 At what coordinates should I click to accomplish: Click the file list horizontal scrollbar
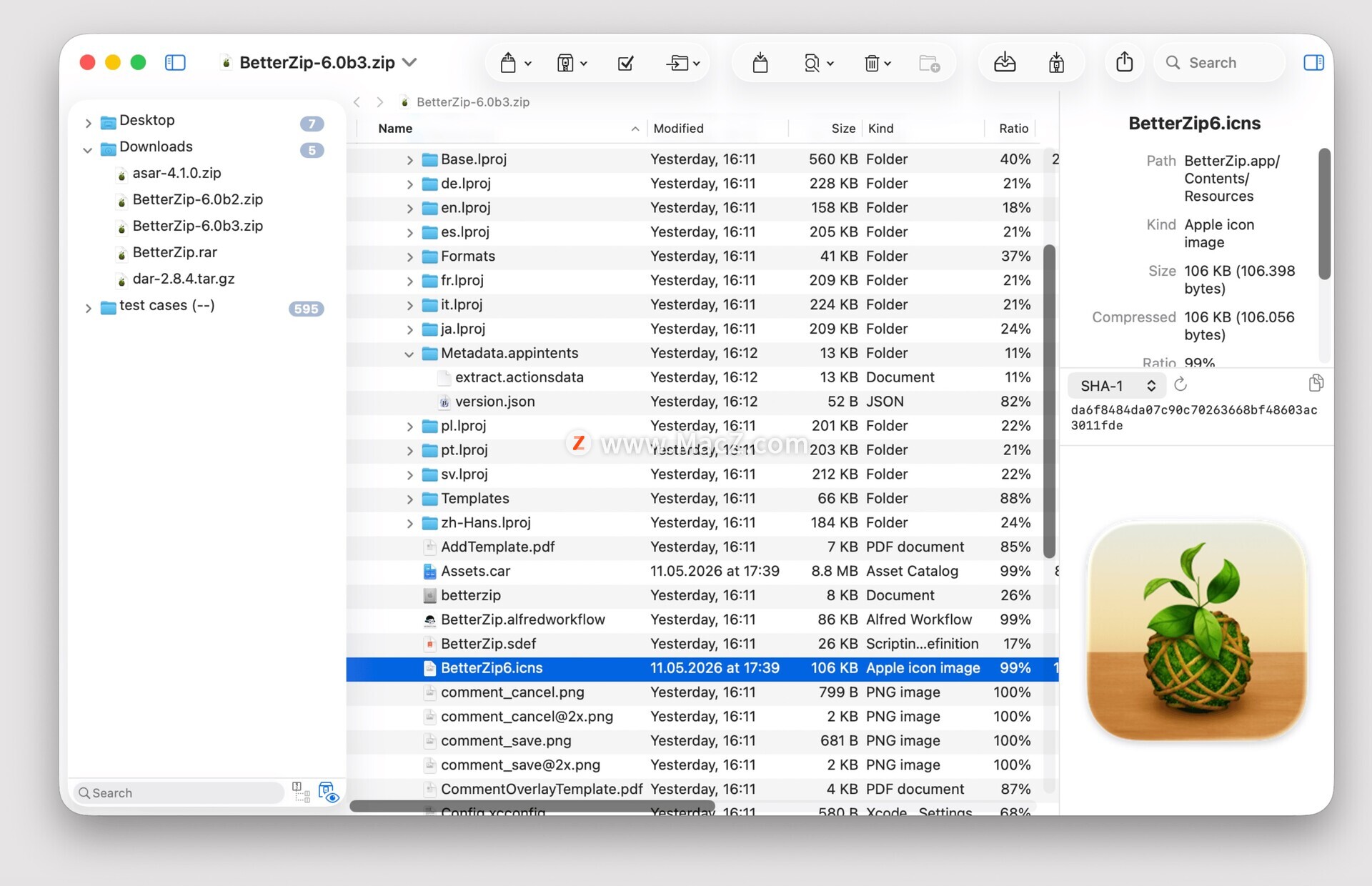[532, 807]
